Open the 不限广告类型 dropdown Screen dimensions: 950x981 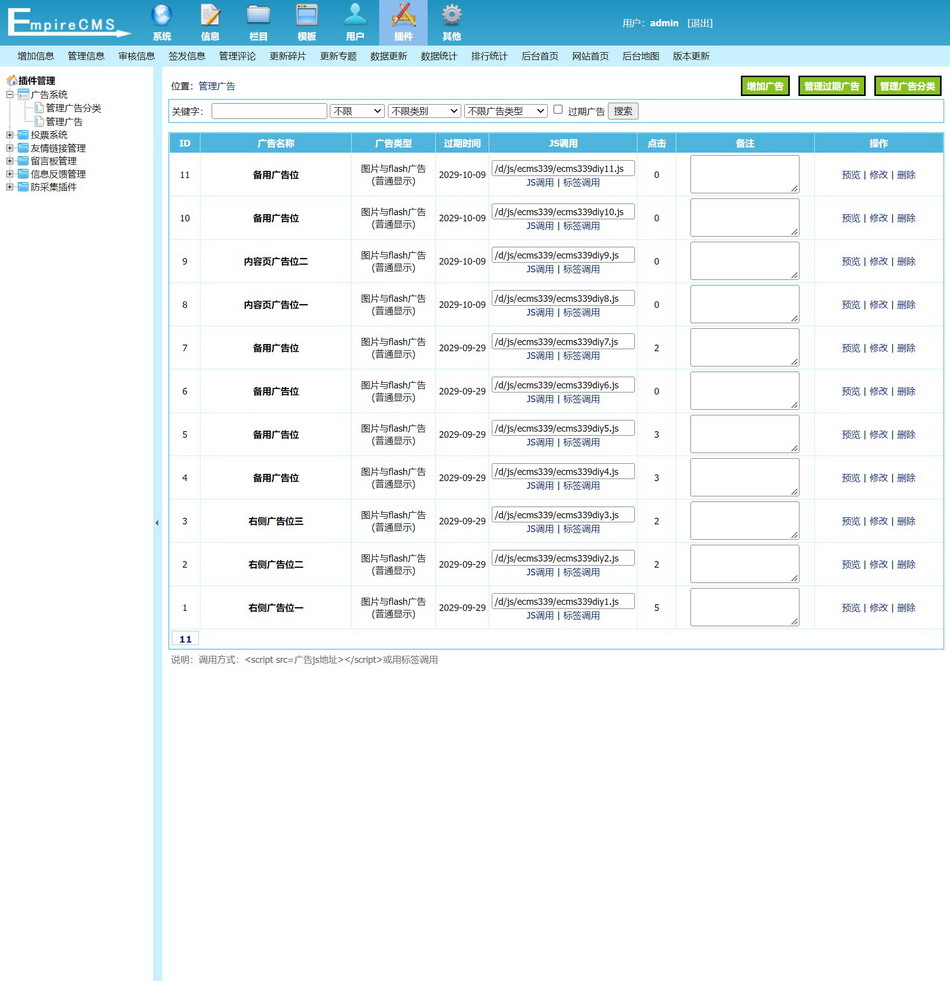point(506,111)
